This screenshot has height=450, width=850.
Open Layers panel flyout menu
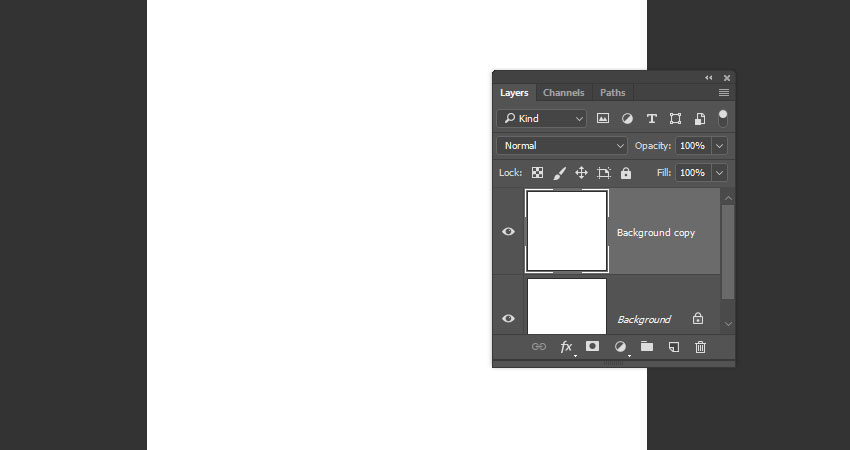coord(724,93)
